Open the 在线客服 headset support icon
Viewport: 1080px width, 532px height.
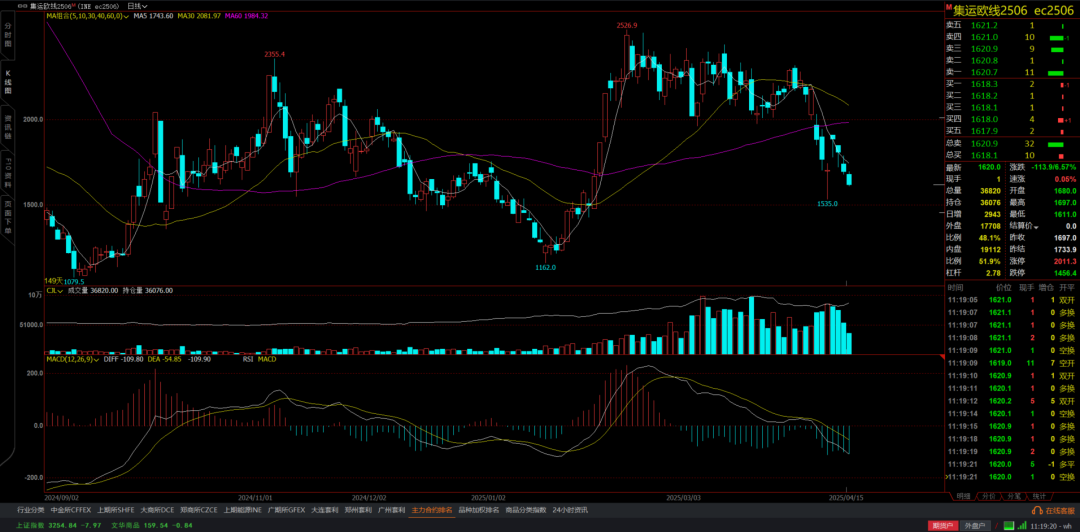click(1037, 509)
